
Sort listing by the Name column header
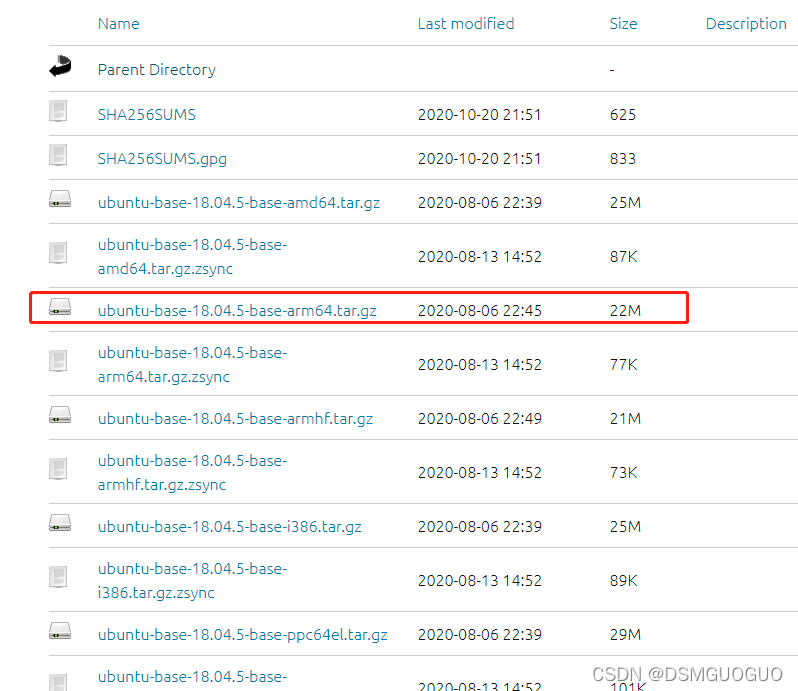(x=119, y=24)
